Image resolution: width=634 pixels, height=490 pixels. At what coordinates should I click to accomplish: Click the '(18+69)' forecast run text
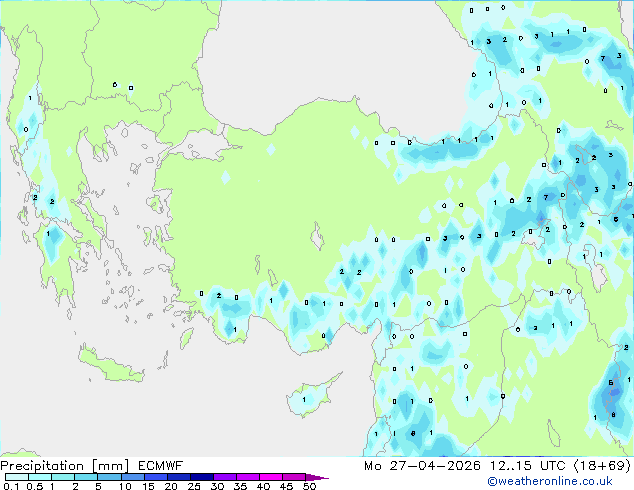point(602,466)
